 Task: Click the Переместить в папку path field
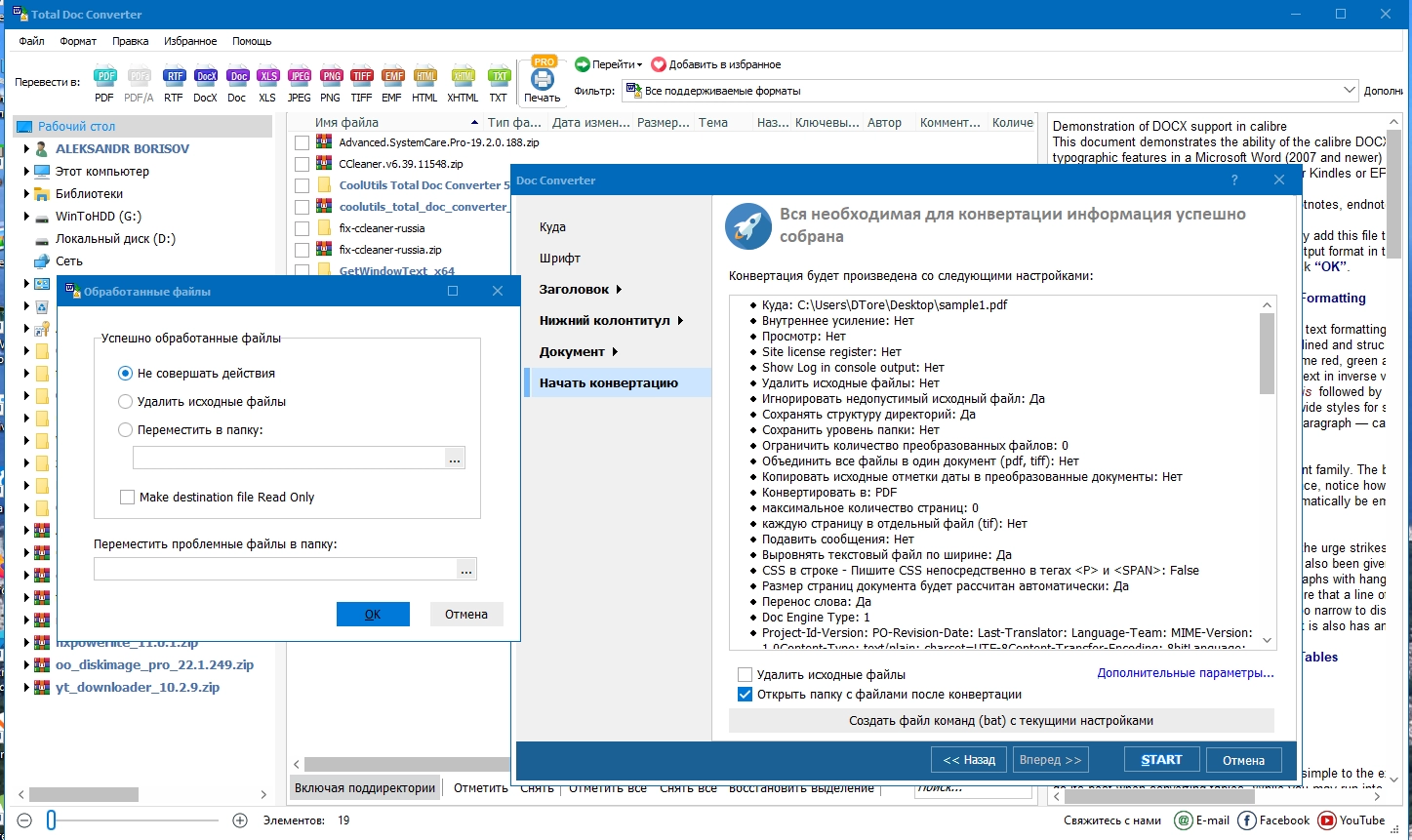tap(288, 458)
